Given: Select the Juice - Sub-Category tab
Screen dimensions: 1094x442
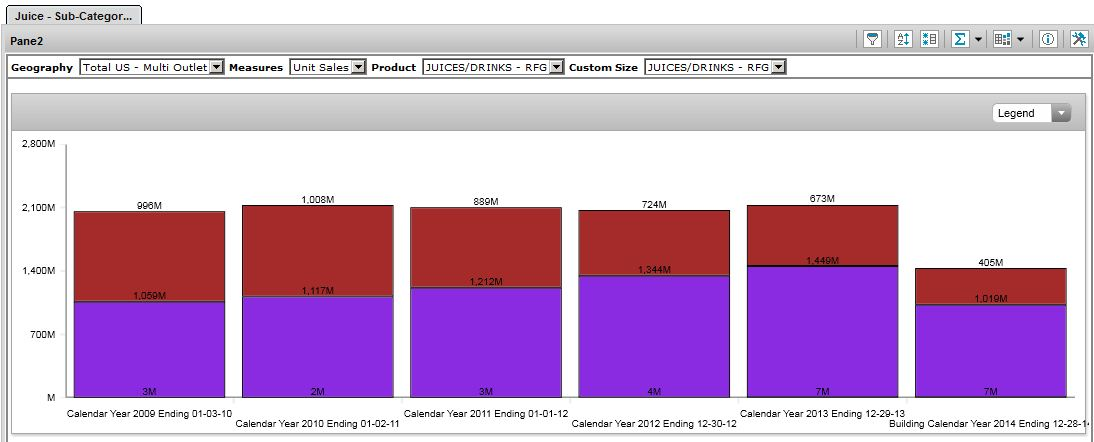Looking at the screenshot, I should [70, 15].
